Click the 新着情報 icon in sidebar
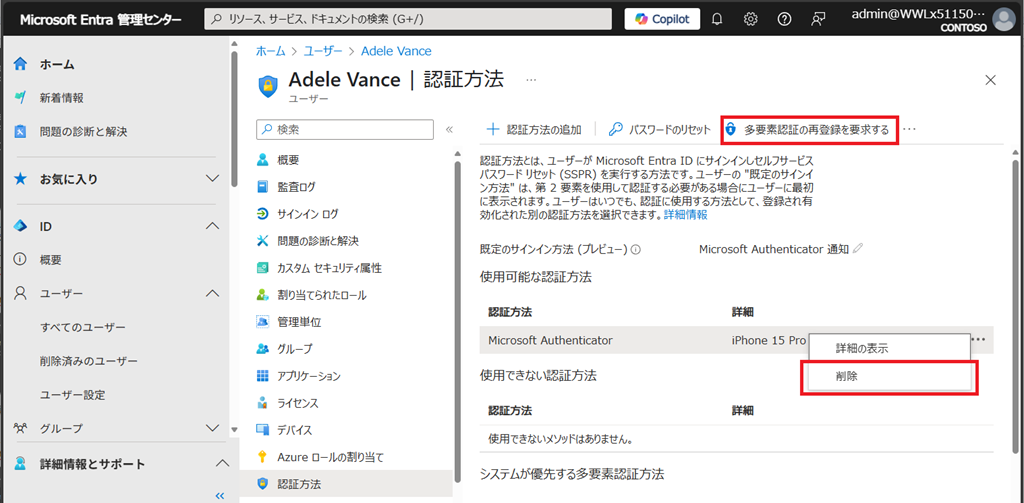This screenshot has width=1024, height=503. click(x=20, y=98)
